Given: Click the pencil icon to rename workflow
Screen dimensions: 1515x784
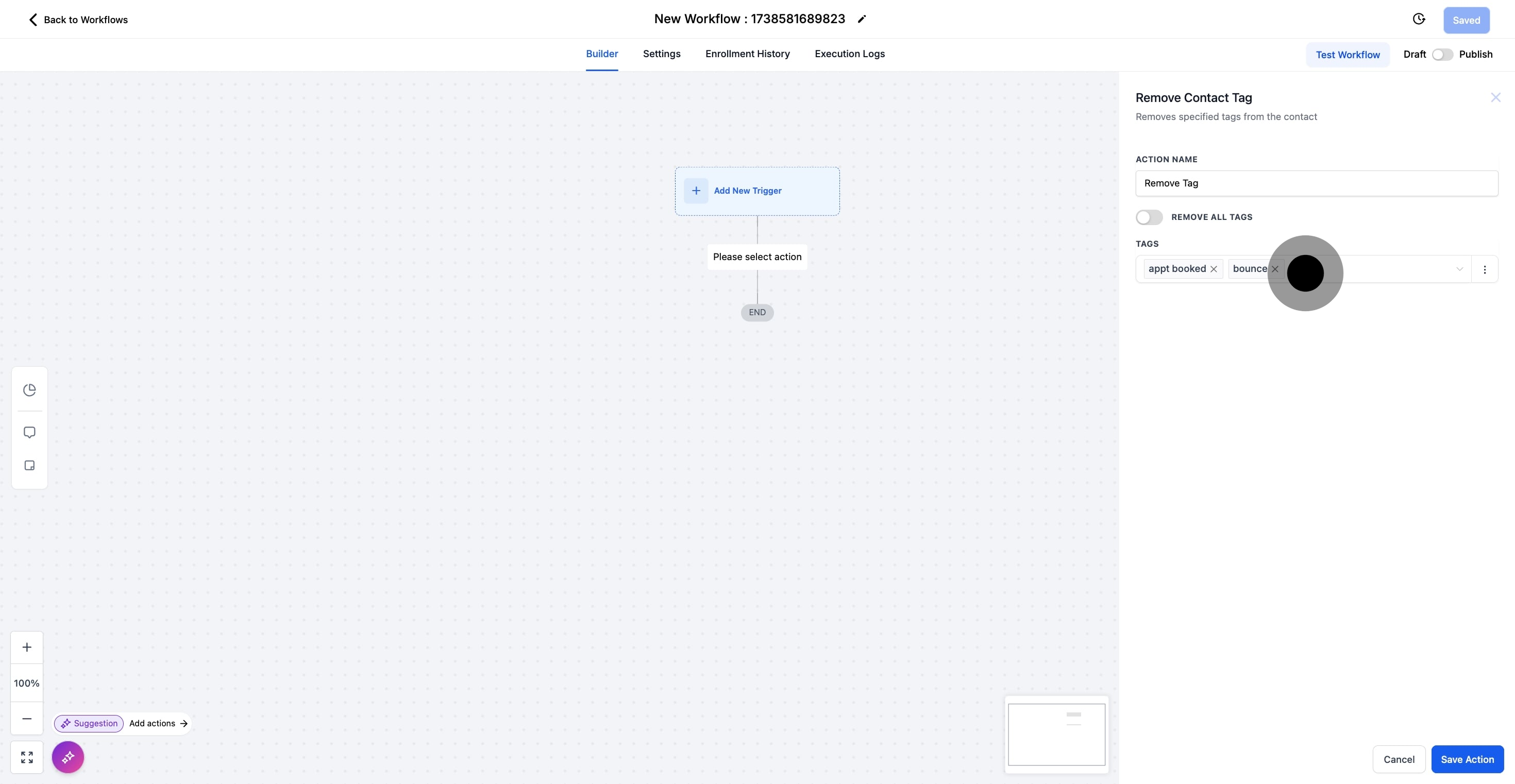Looking at the screenshot, I should (862, 20).
